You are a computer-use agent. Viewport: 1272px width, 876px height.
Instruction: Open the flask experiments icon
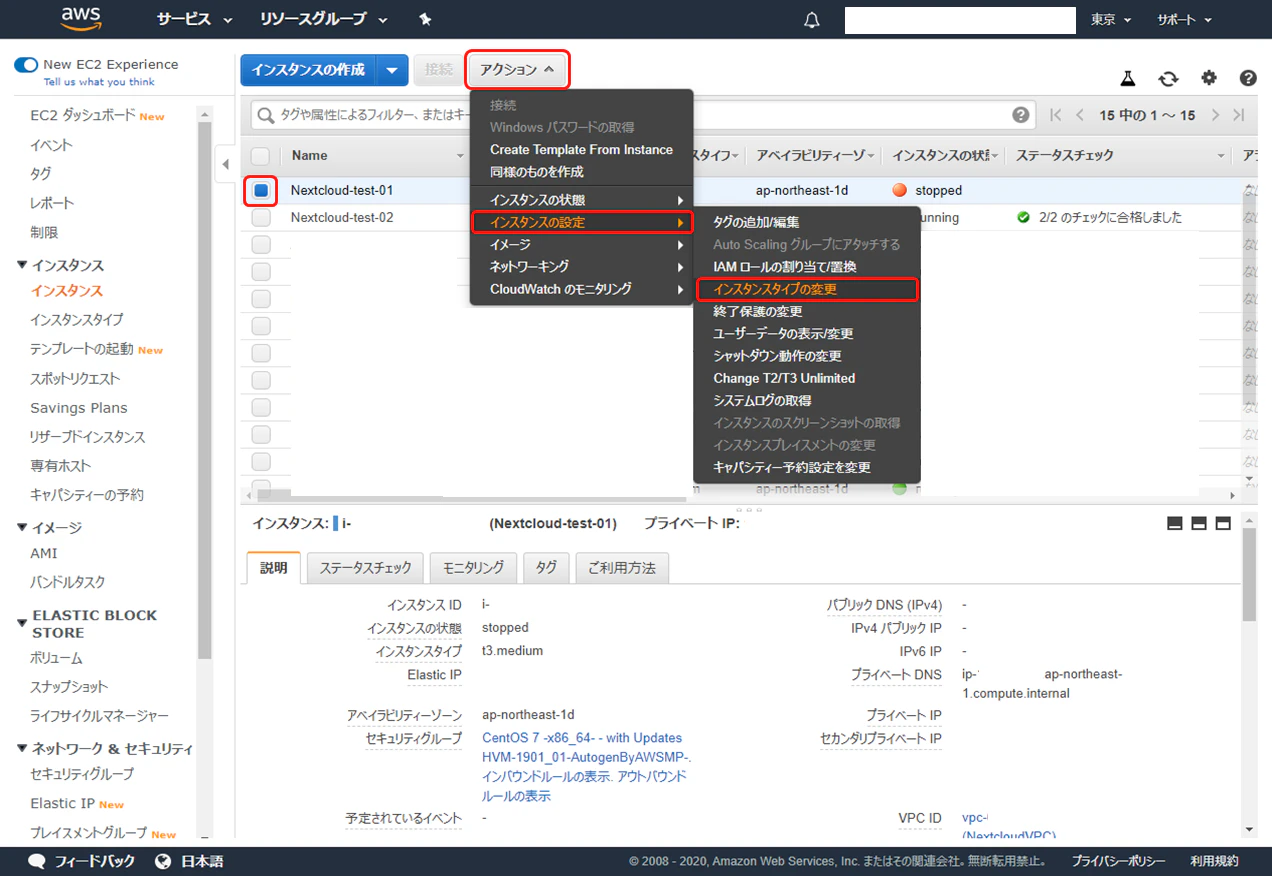tap(1128, 78)
